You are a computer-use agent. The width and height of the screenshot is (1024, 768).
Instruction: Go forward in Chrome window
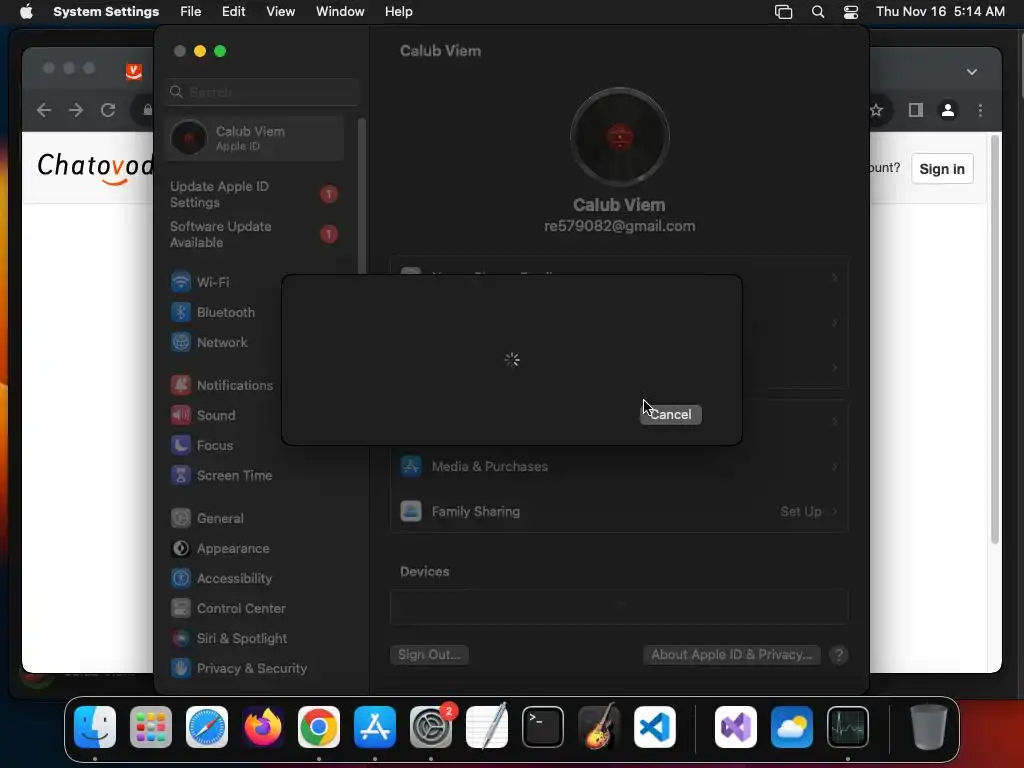coord(76,110)
